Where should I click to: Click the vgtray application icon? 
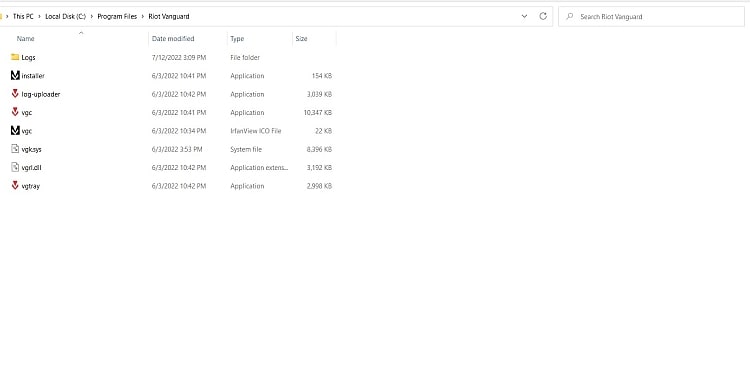[15, 186]
